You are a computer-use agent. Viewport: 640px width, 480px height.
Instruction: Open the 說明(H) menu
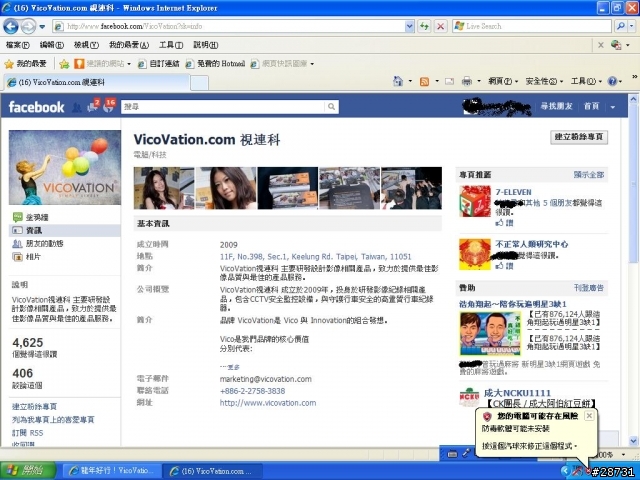tap(206, 45)
